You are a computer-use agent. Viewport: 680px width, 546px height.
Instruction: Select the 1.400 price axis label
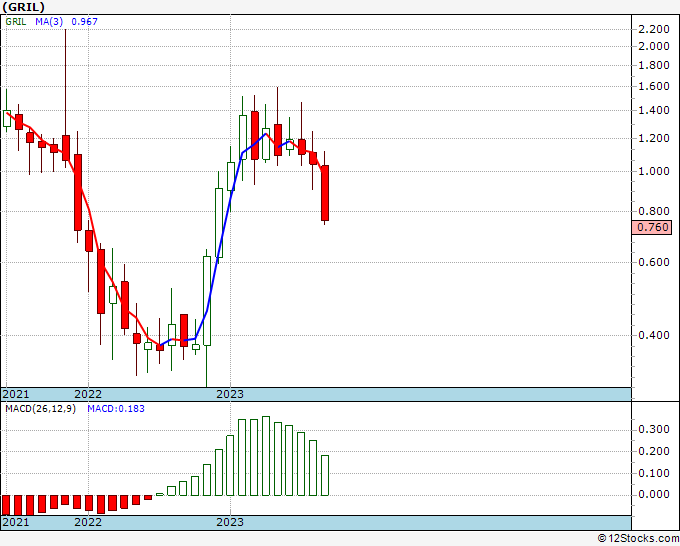click(x=654, y=110)
